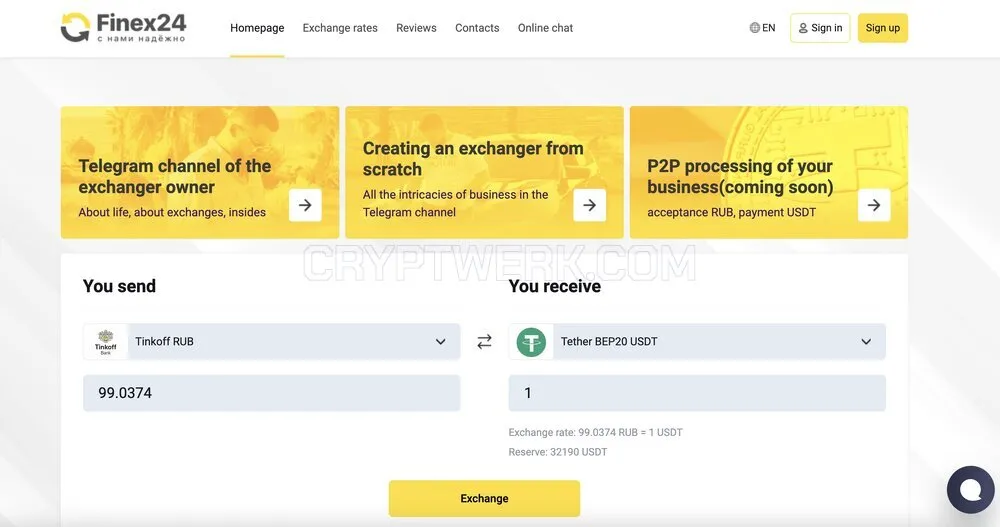1000x527 pixels.
Task: Go to the Reviews page
Action: point(416,28)
